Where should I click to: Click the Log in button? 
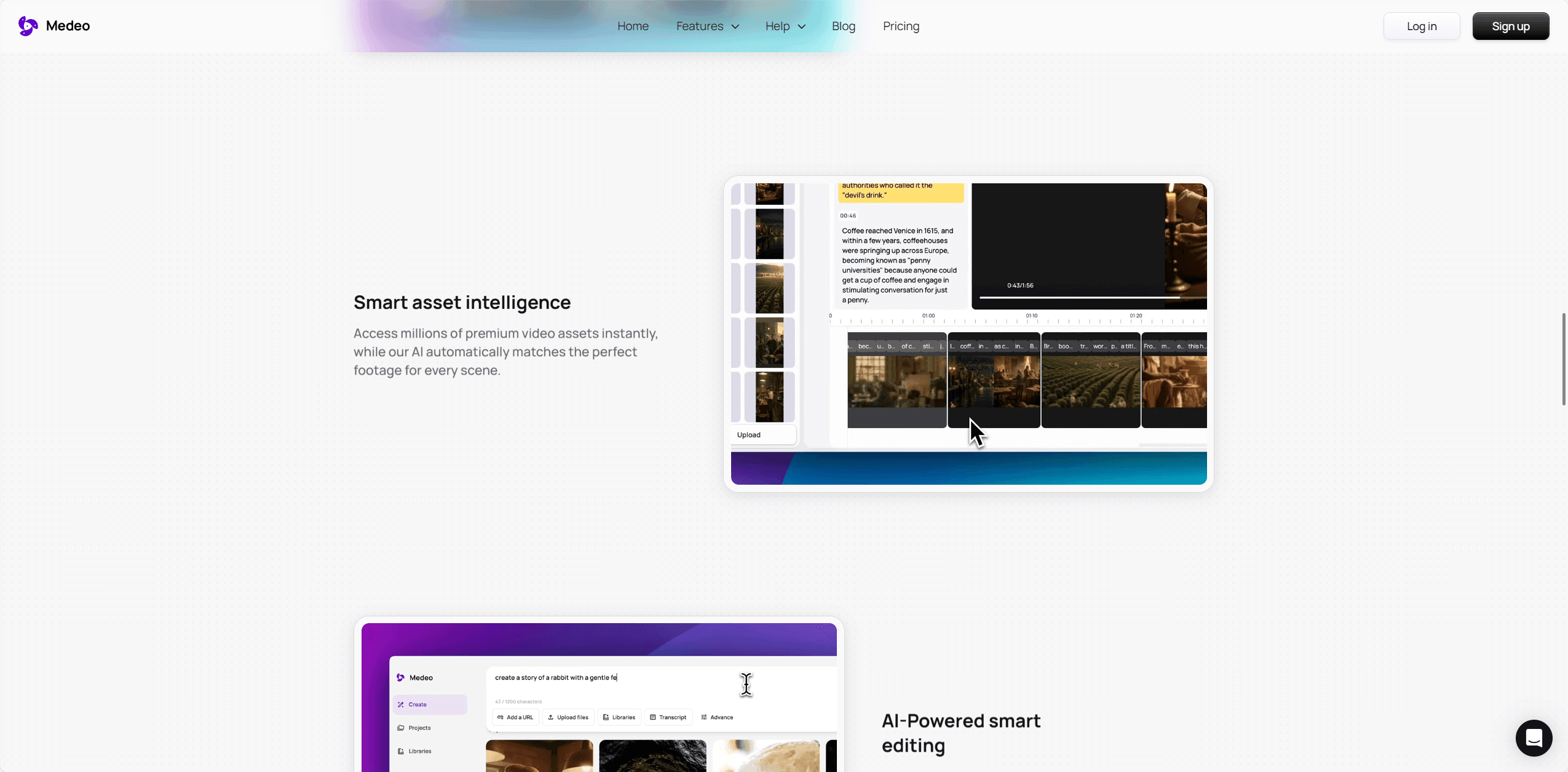(x=1421, y=26)
